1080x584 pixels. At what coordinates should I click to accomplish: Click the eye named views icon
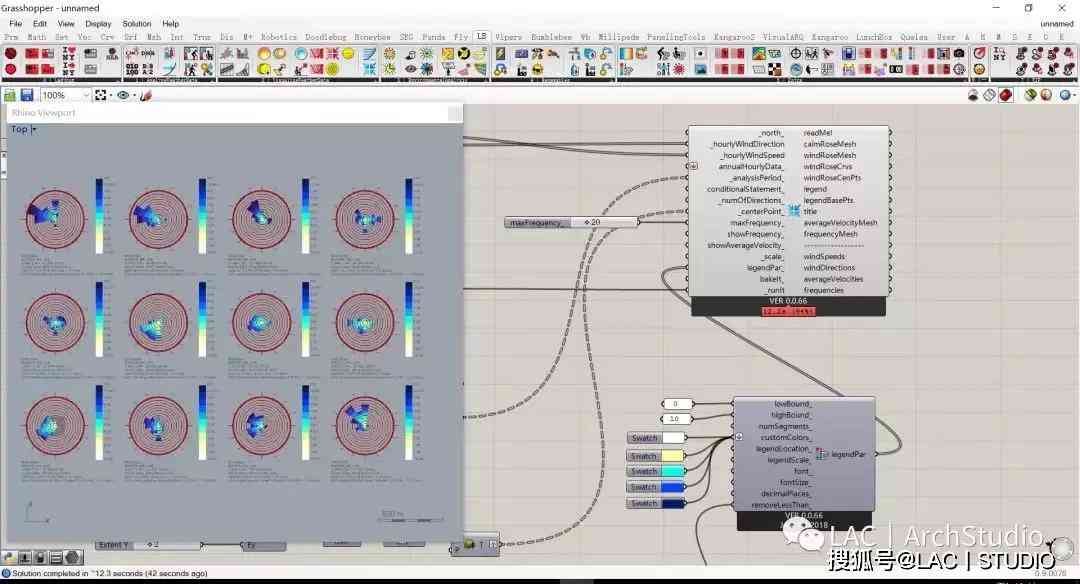(123, 95)
